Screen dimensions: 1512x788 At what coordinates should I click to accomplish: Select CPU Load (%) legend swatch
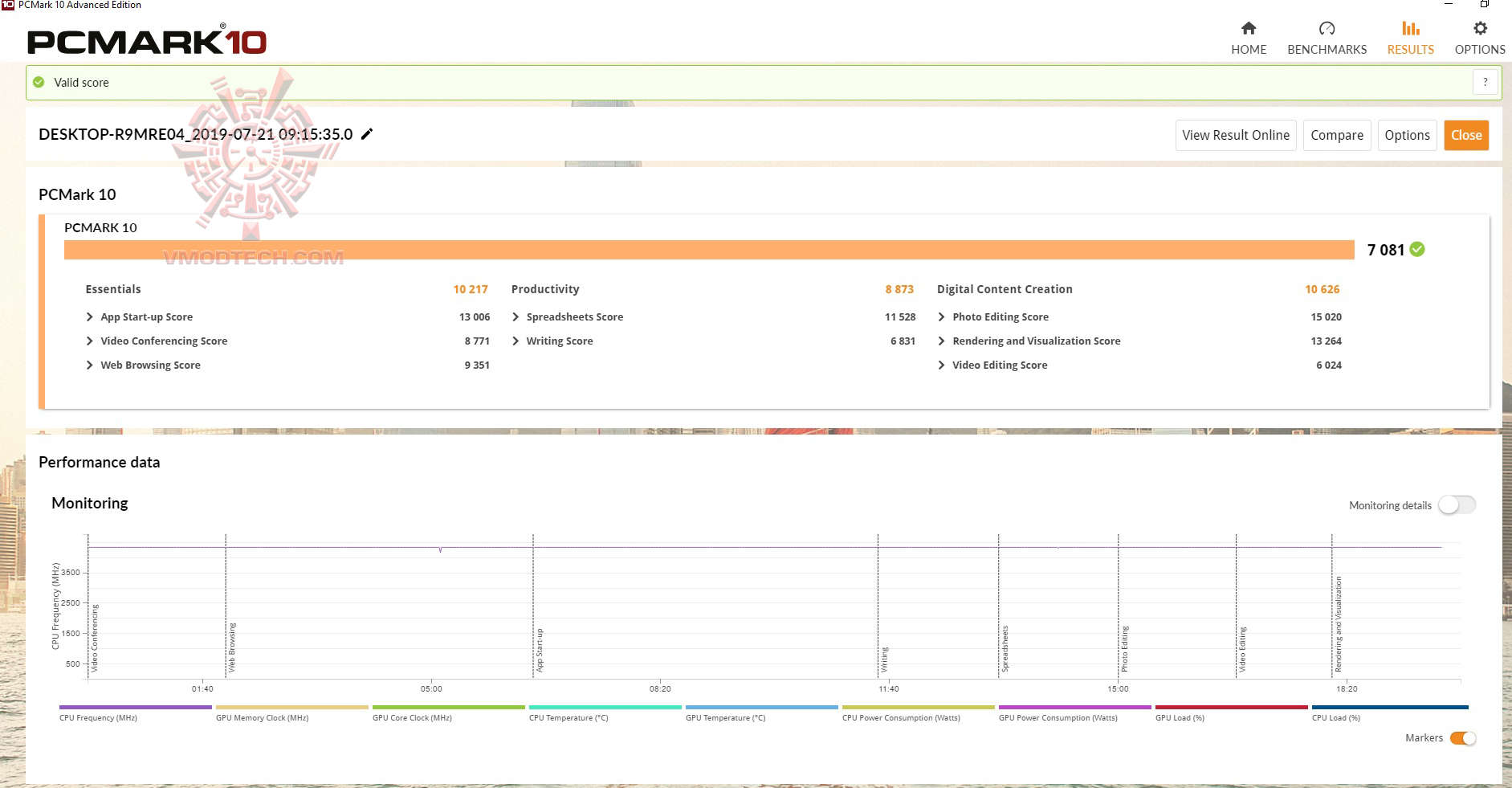[1390, 708]
